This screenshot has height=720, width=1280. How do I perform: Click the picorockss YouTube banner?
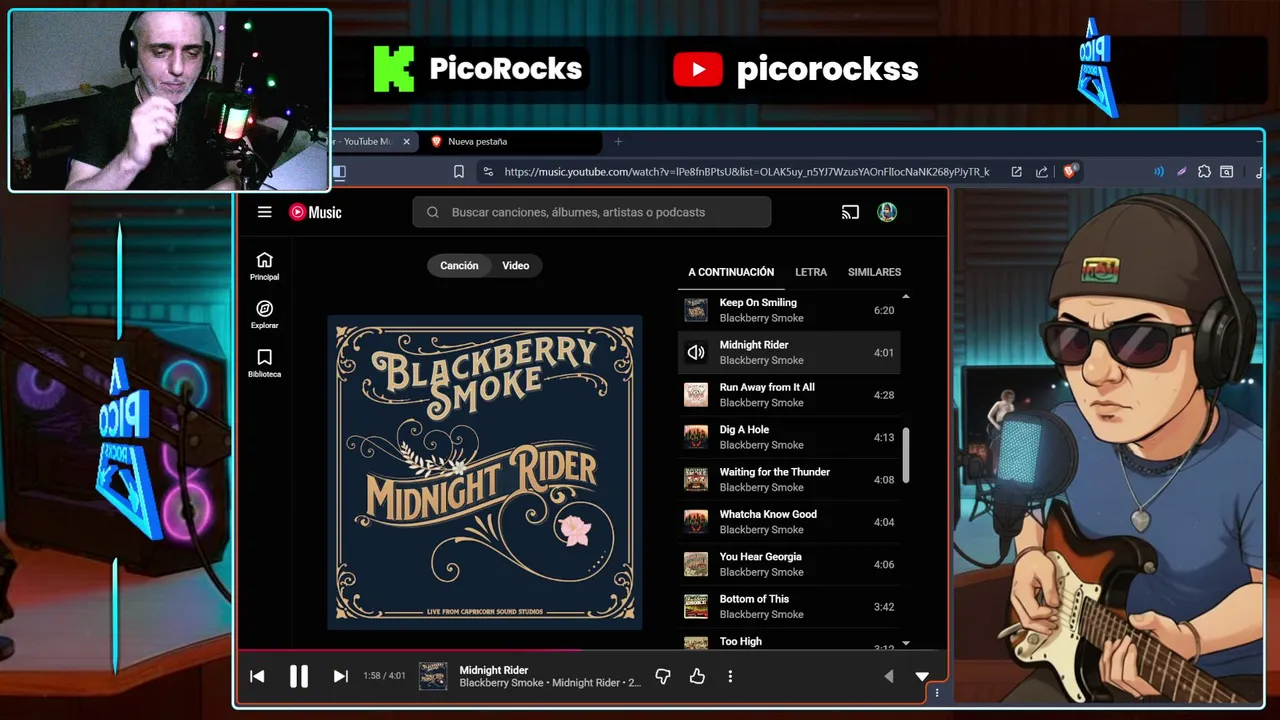click(x=795, y=69)
